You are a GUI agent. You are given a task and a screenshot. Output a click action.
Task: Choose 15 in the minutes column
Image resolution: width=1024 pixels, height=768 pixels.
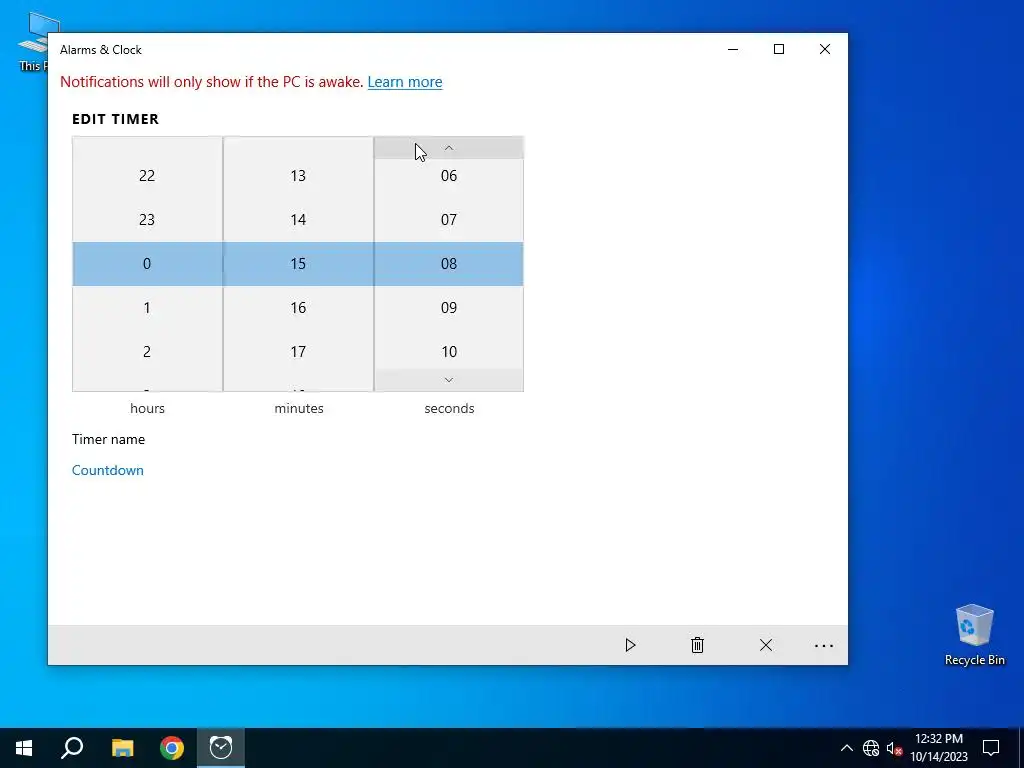click(298, 264)
